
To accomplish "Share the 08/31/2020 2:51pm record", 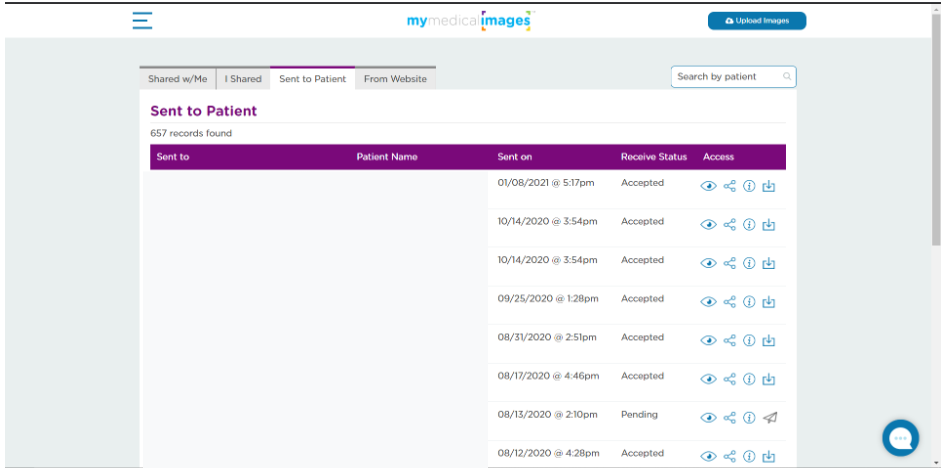I will coord(729,341).
